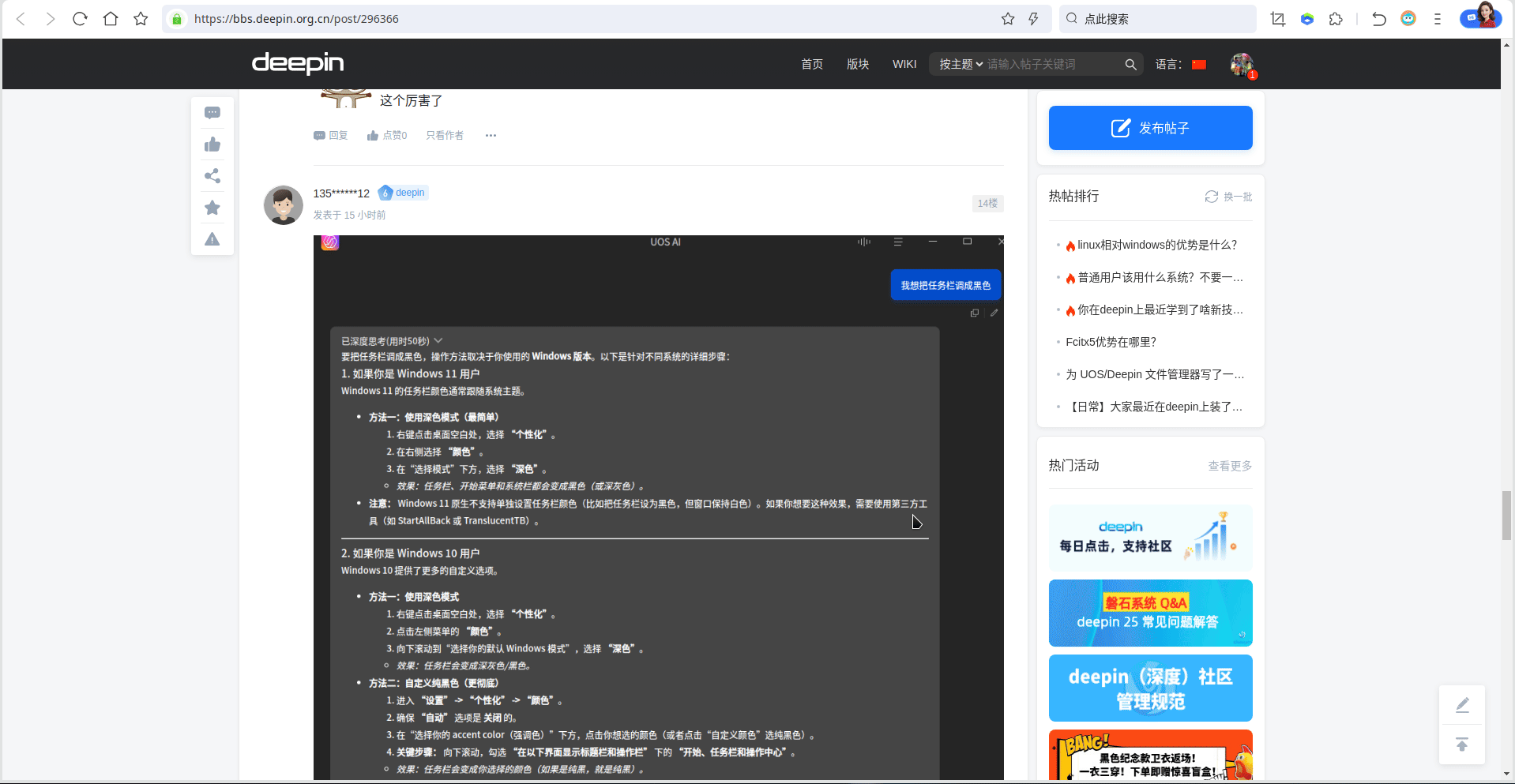Click the browser search box labeled 点此搜索
The image size is (1515, 784).
tap(1157, 19)
